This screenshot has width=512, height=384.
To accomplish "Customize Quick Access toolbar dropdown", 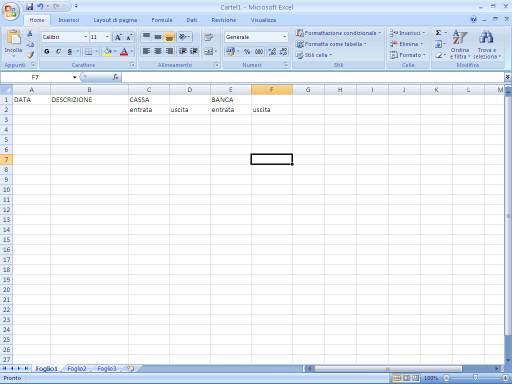I will [76, 6].
